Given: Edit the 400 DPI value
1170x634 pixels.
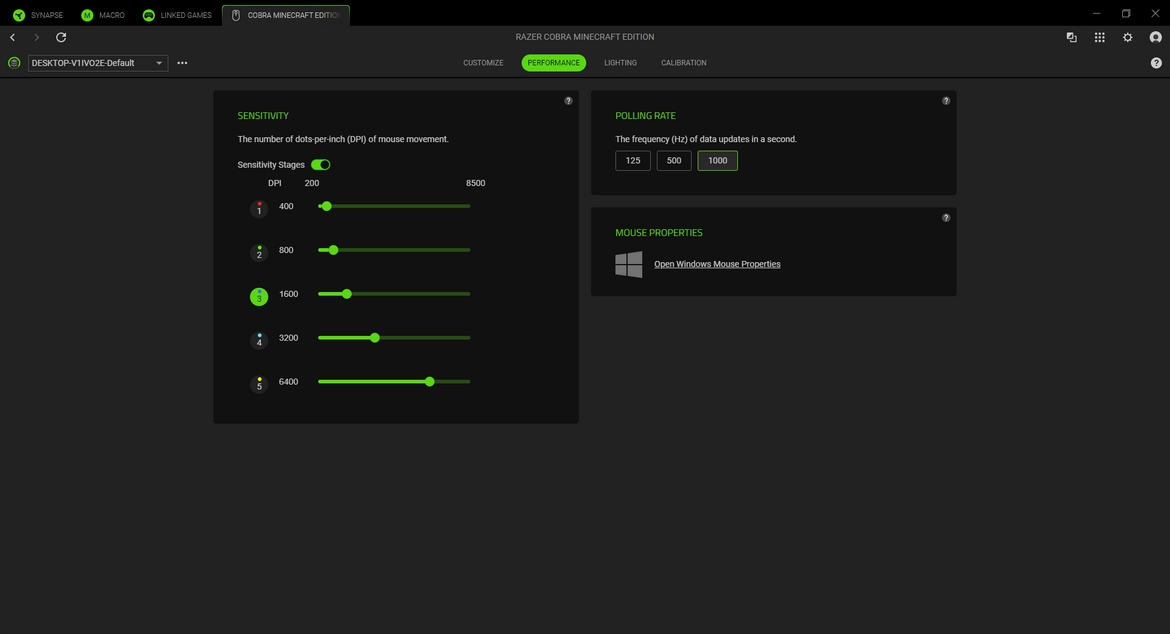Looking at the screenshot, I should pyautogui.click(x=286, y=206).
